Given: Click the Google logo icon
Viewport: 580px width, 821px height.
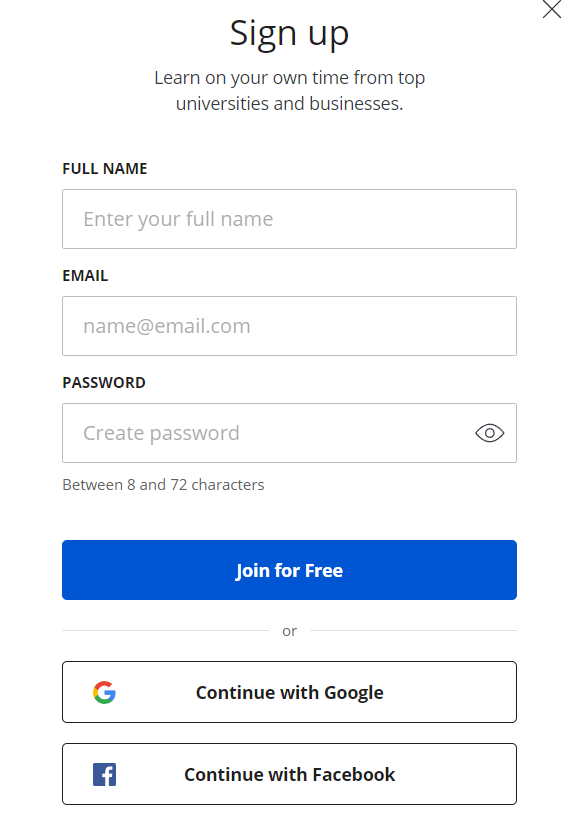Looking at the screenshot, I should (105, 692).
